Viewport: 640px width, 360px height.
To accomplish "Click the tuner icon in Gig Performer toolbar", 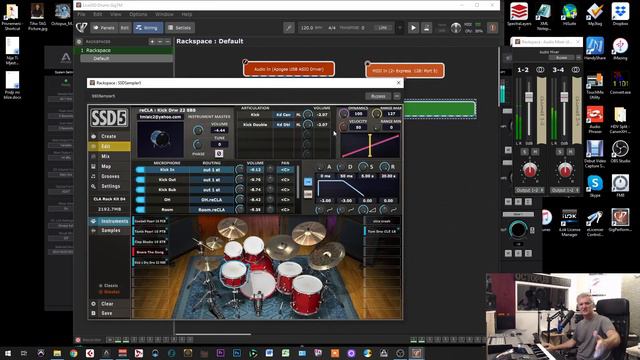I will click(289, 28).
